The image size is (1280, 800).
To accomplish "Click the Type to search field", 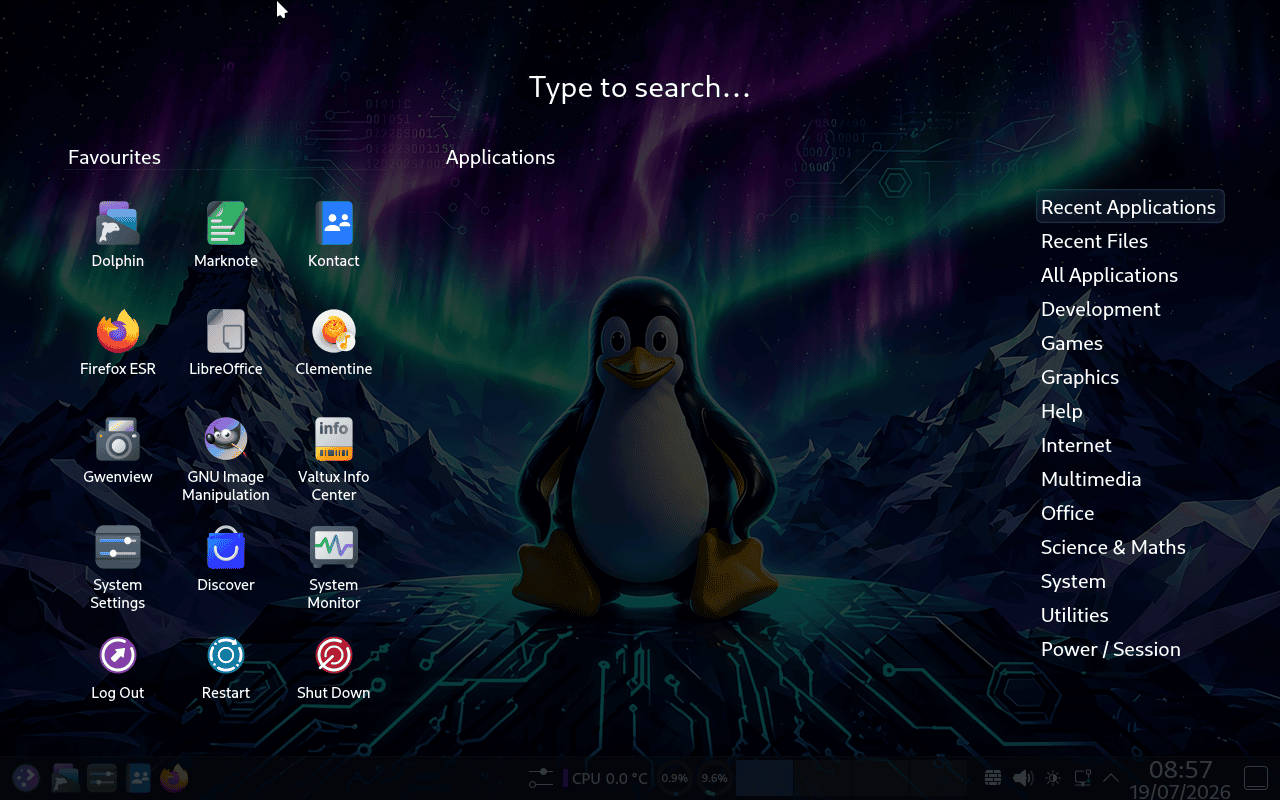I will pyautogui.click(x=640, y=88).
